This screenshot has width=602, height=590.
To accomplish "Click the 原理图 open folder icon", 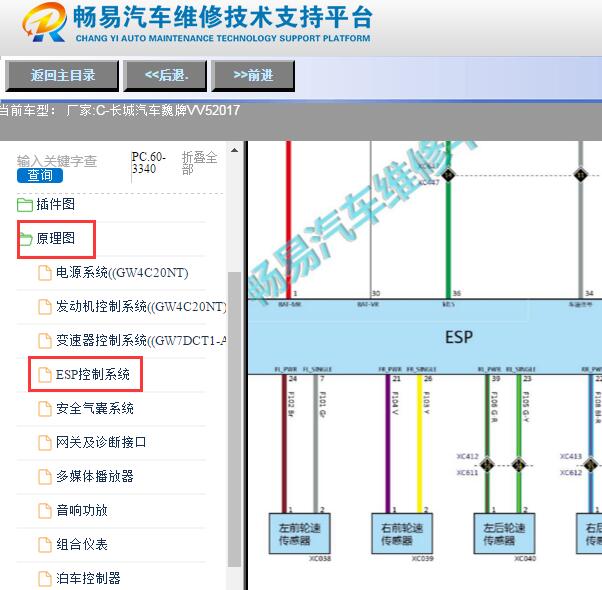I will 26,239.
